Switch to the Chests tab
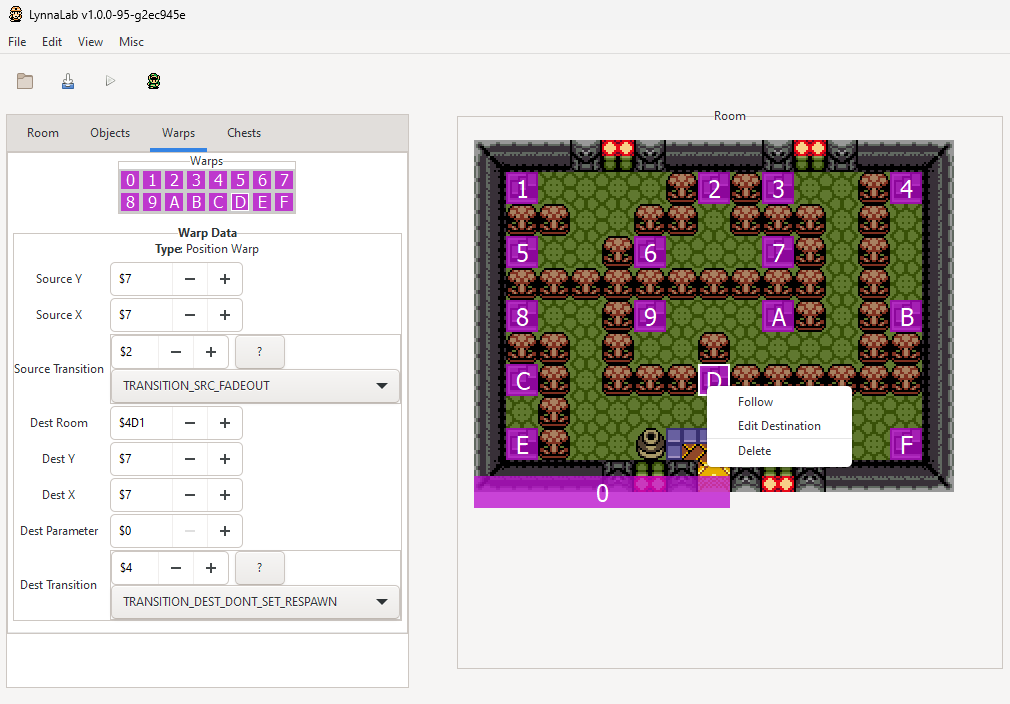The height and width of the screenshot is (704, 1010). 244,133
